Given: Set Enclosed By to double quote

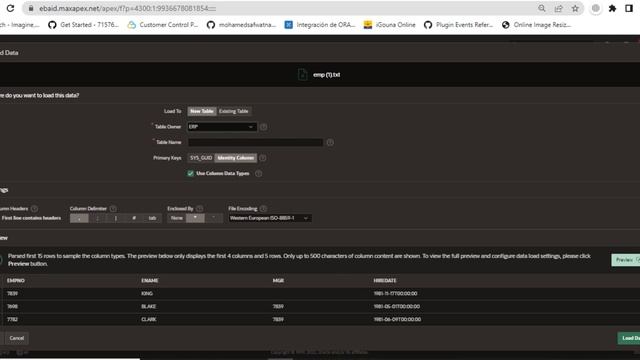Looking at the screenshot, I should (x=195, y=218).
